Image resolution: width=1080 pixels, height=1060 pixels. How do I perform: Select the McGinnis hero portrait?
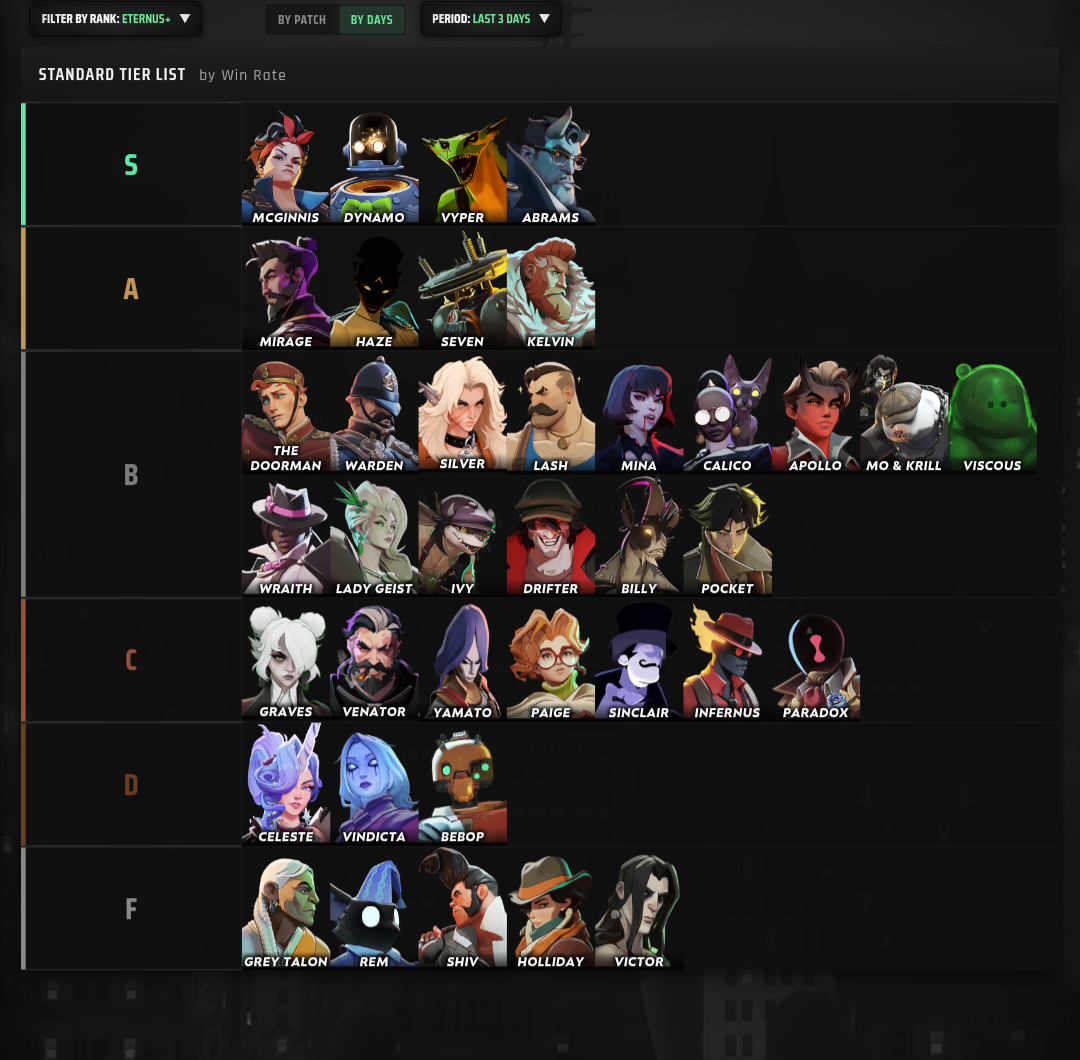coord(286,165)
